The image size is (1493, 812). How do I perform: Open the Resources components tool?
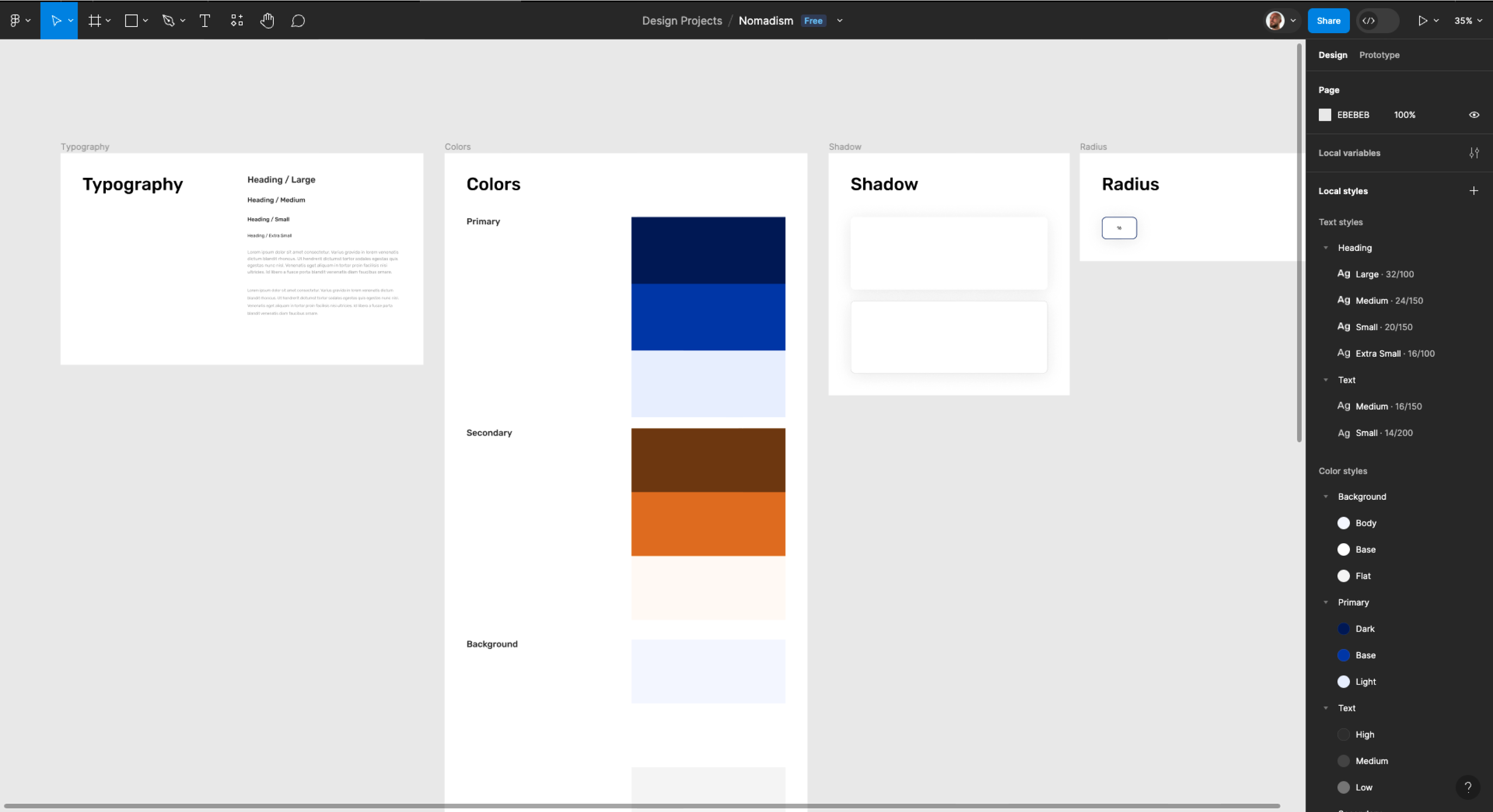click(236, 21)
